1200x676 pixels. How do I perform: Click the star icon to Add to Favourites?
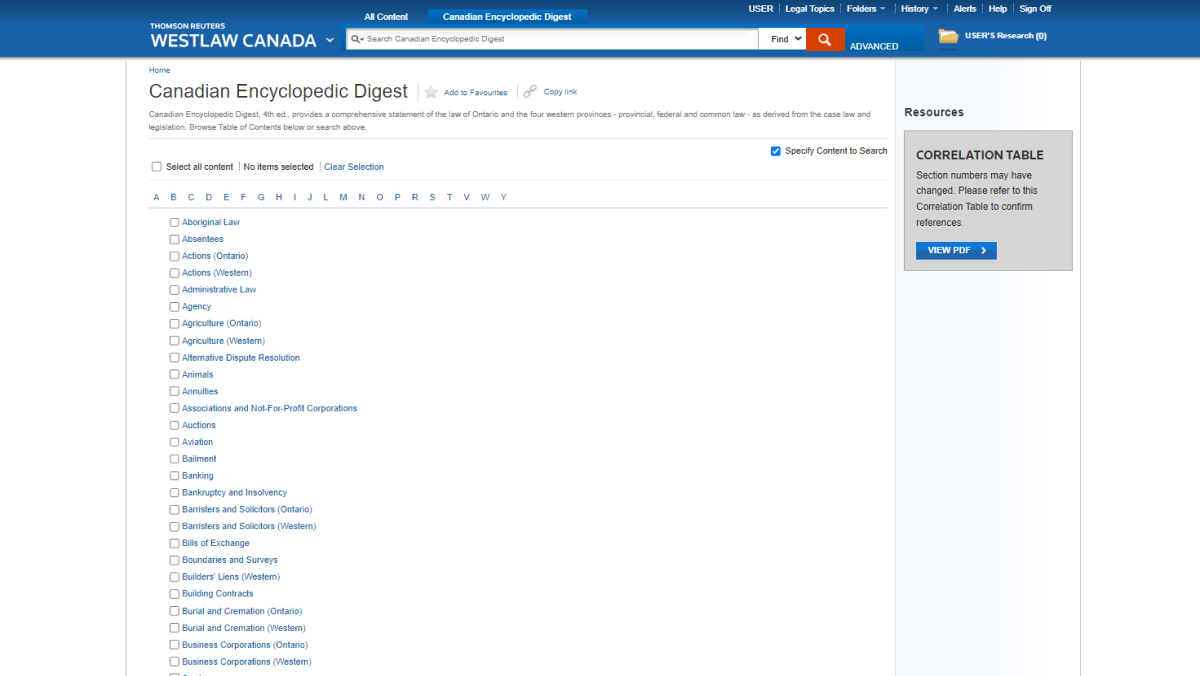(430, 91)
